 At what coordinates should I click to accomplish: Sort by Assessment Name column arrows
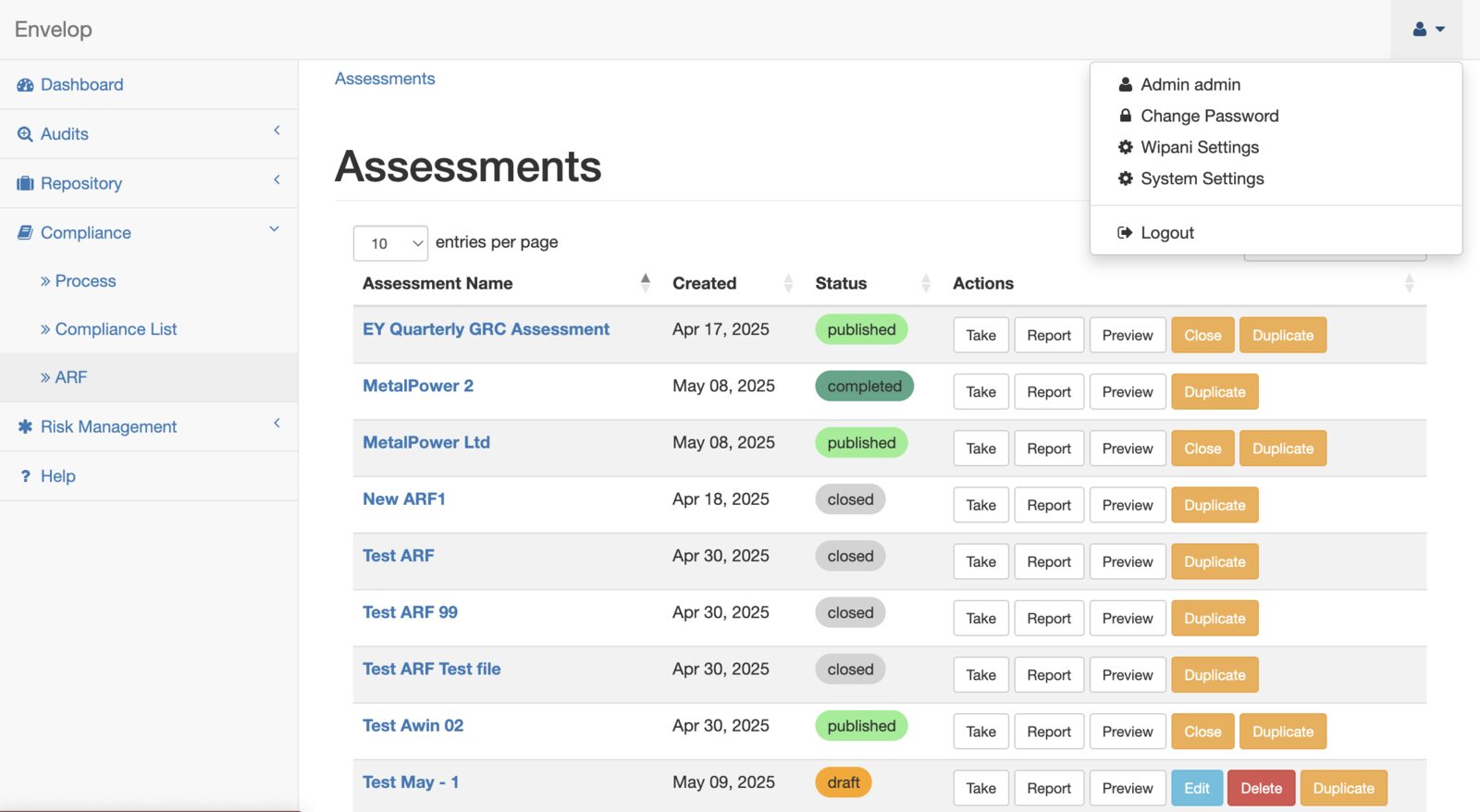pos(646,283)
